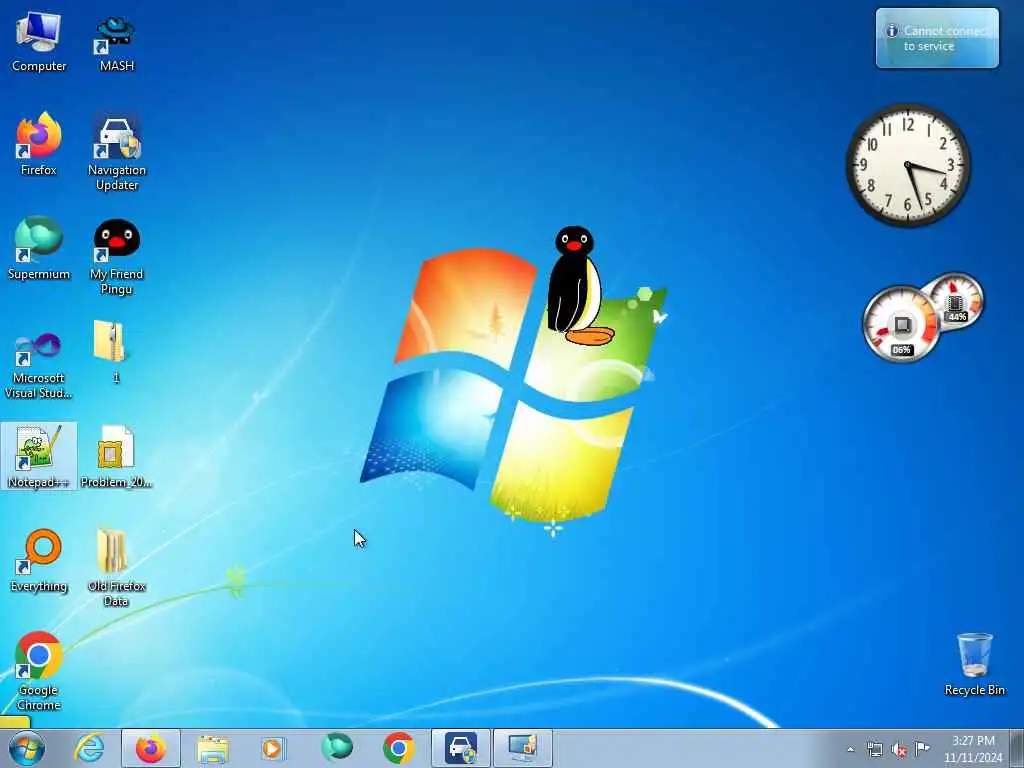Image resolution: width=1024 pixels, height=768 pixels.
Task: Open the network tray icon
Action: point(874,749)
